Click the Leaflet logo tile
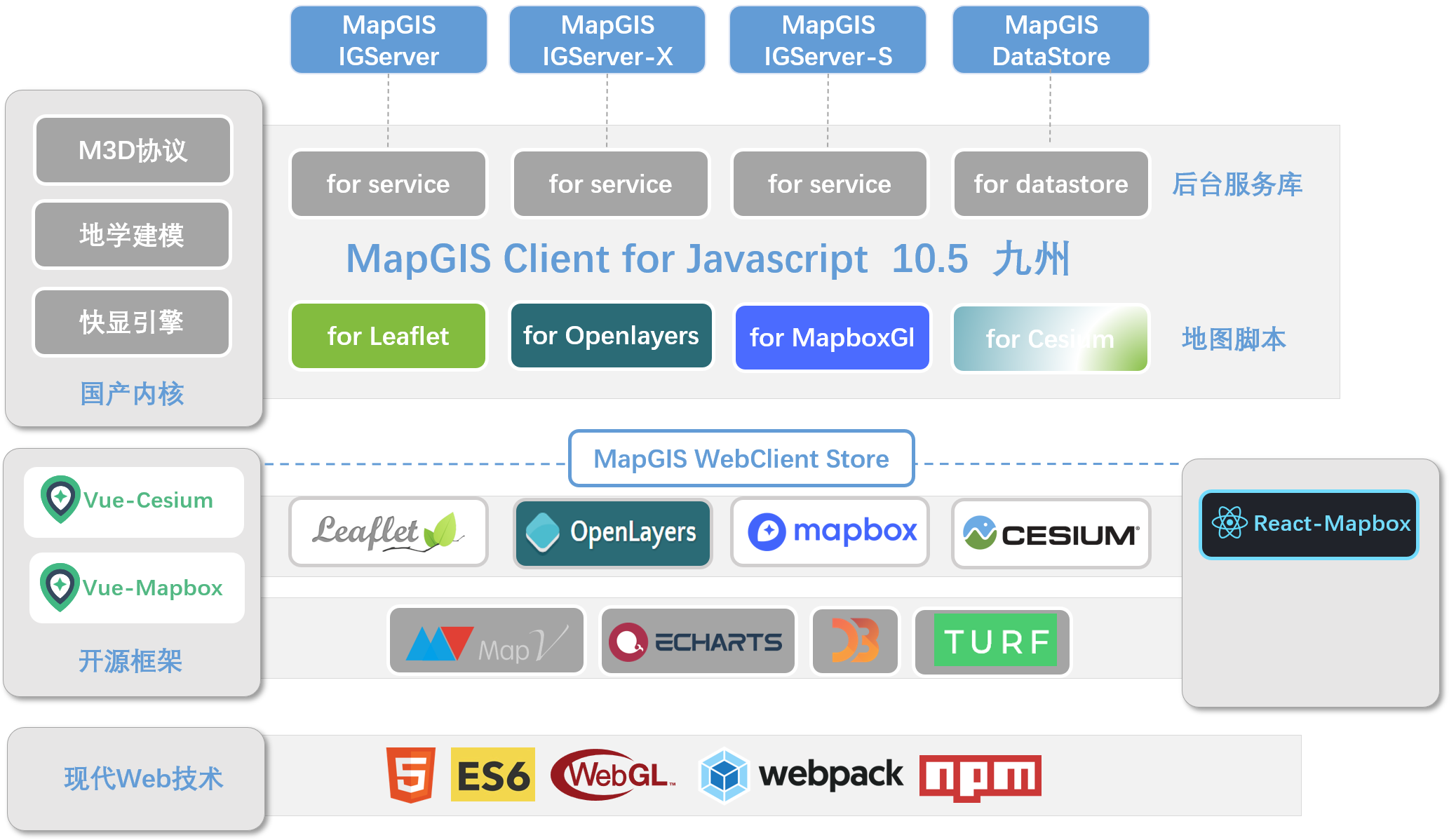1449x840 pixels. pyautogui.click(x=388, y=532)
